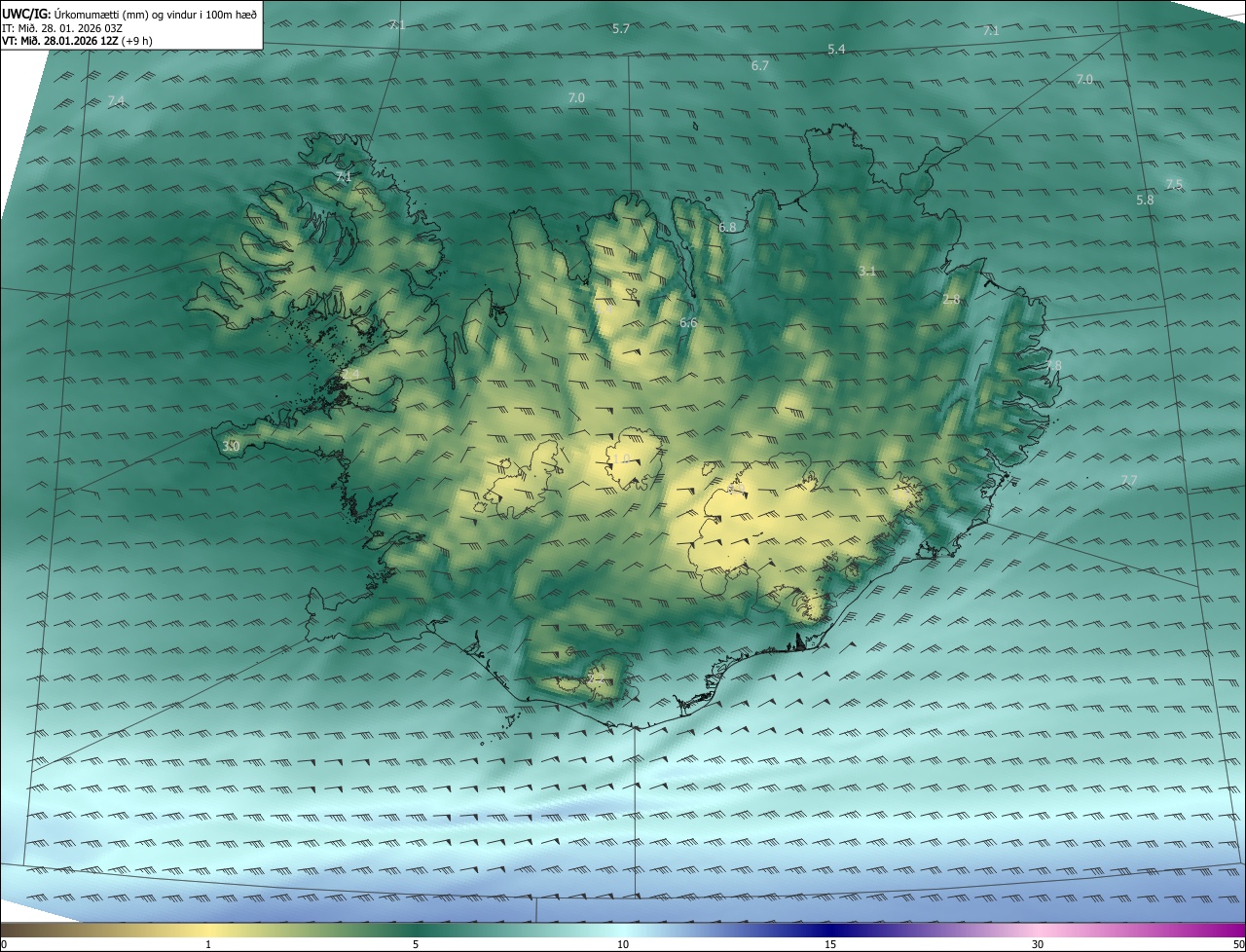Screen dimensions: 1246x952
Task: Click the 2.4 value label on the map
Action: tap(350, 374)
